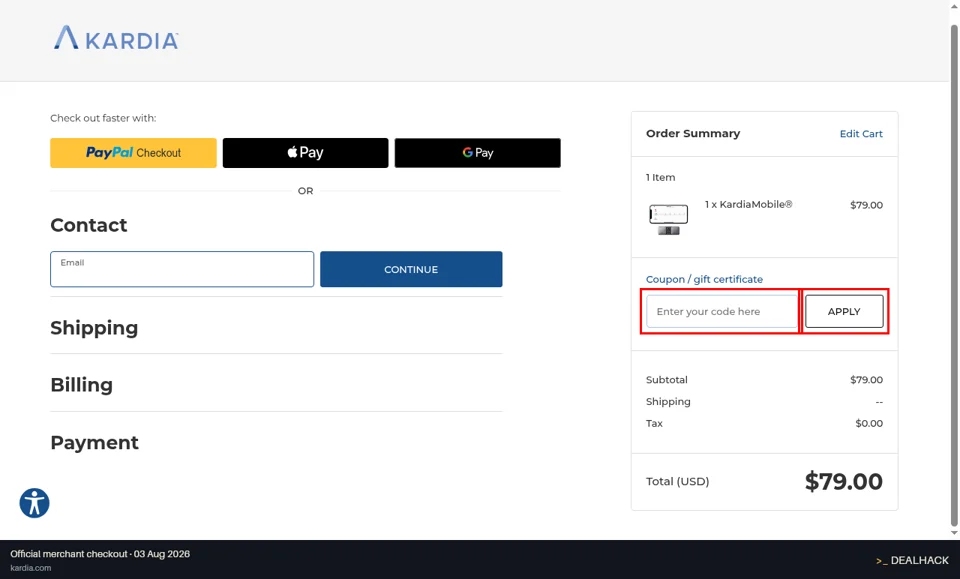Focus the Email input field
960x579 pixels.
182,269
